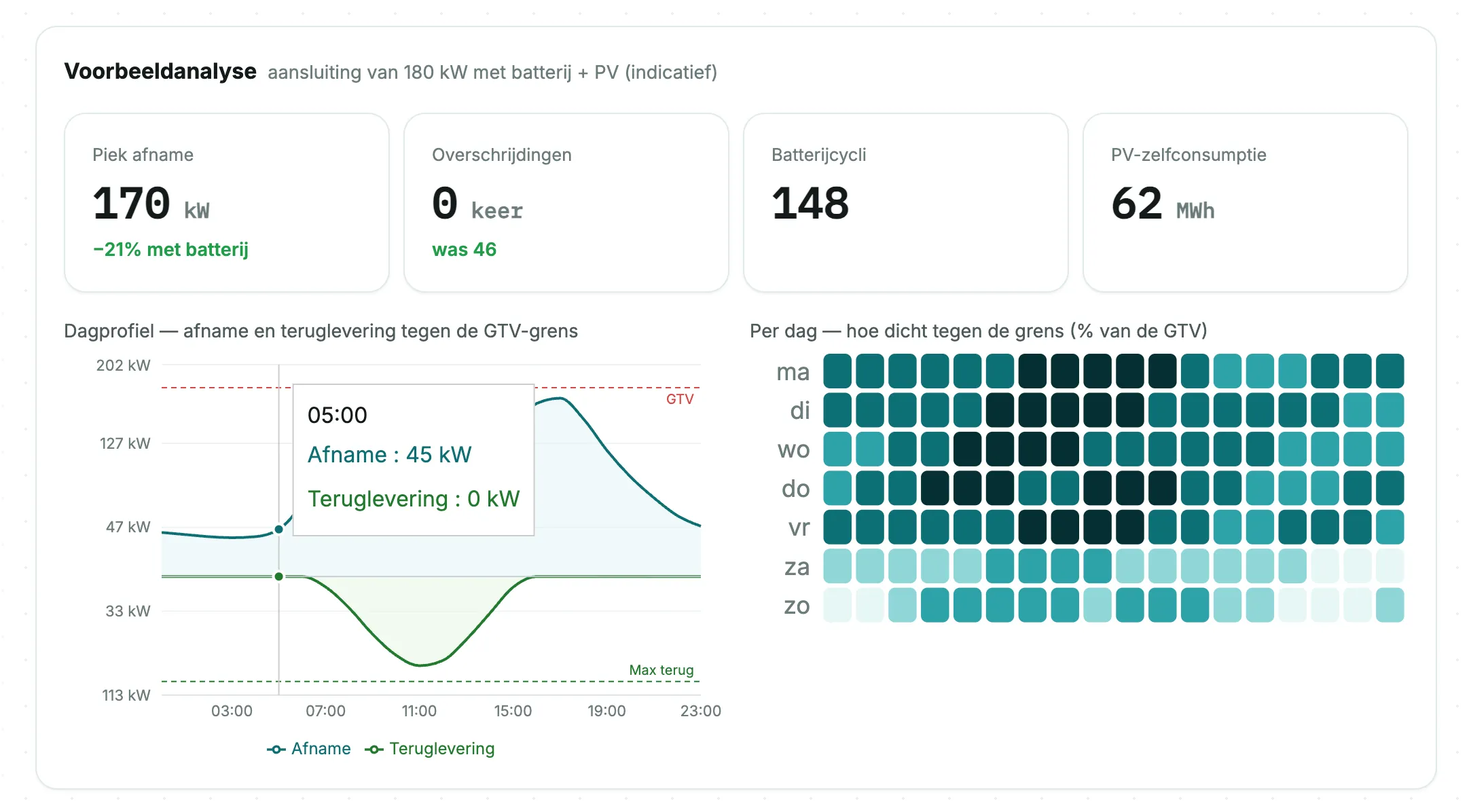Click the '113 kW' y-axis label
This screenshot has height=812, width=1471.
(x=126, y=695)
